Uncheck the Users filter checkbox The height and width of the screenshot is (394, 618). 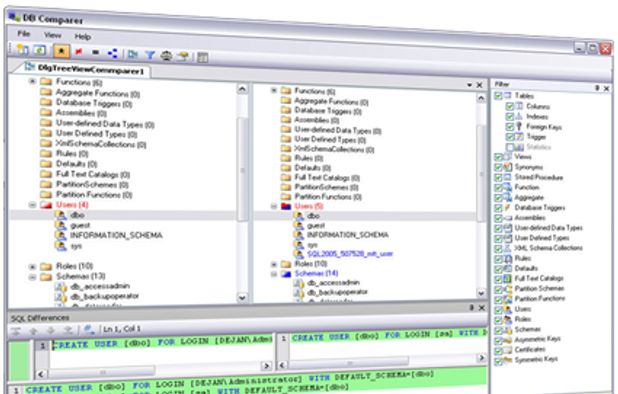pyautogui.click(x=499, y=309)
